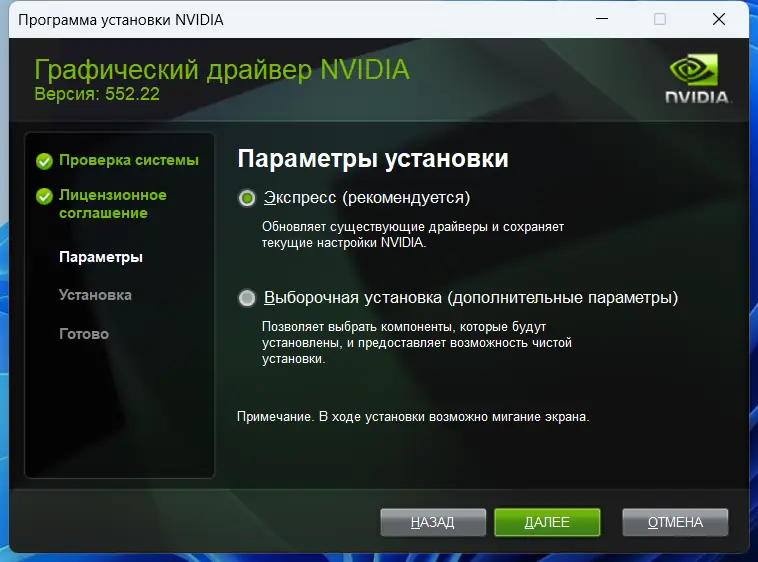The height and width of the screenshot is (562, 758).
Task: Close the NVIDIA installer window
Action: pyautogui.click(x=719, y=19)
